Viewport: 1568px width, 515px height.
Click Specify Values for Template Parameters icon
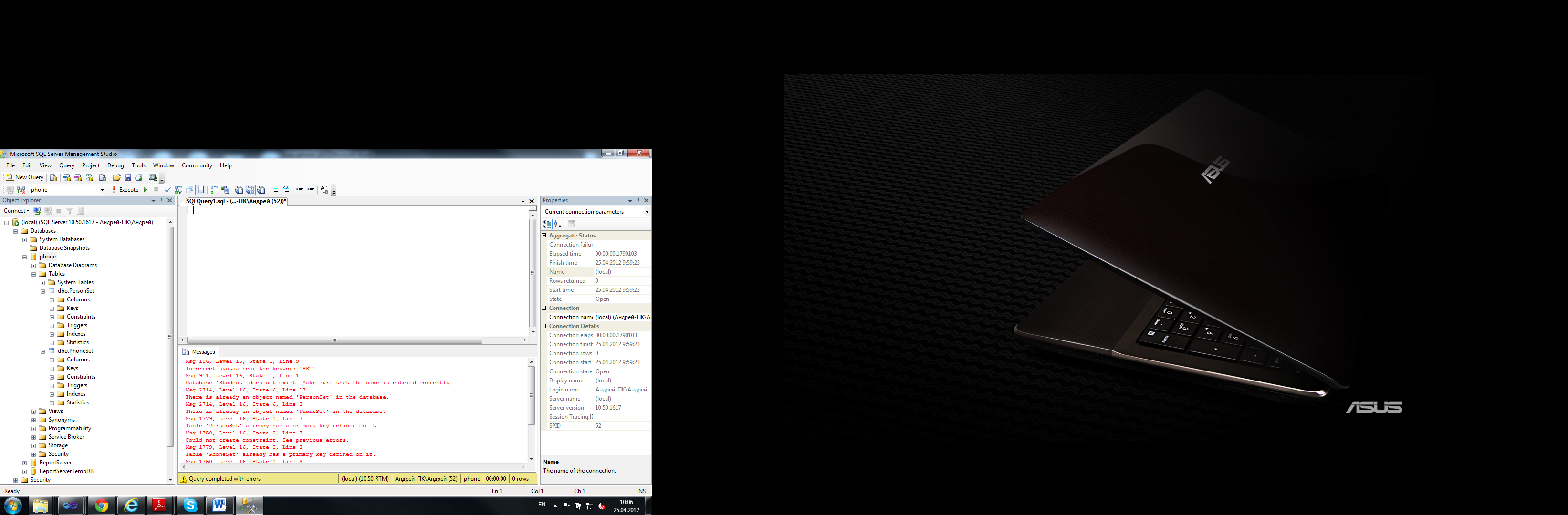point(324,190)
